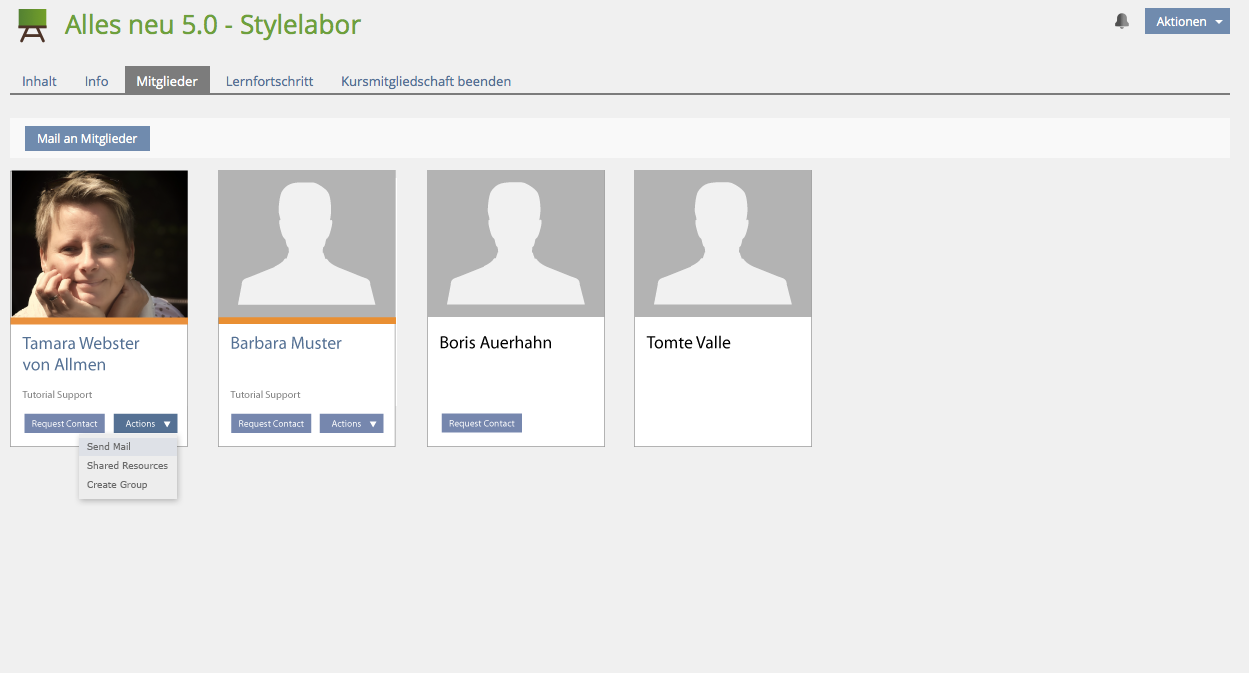Click the course blackboard icon beside the title
This screenshot has height=673, width=1249.
[33, 25]
